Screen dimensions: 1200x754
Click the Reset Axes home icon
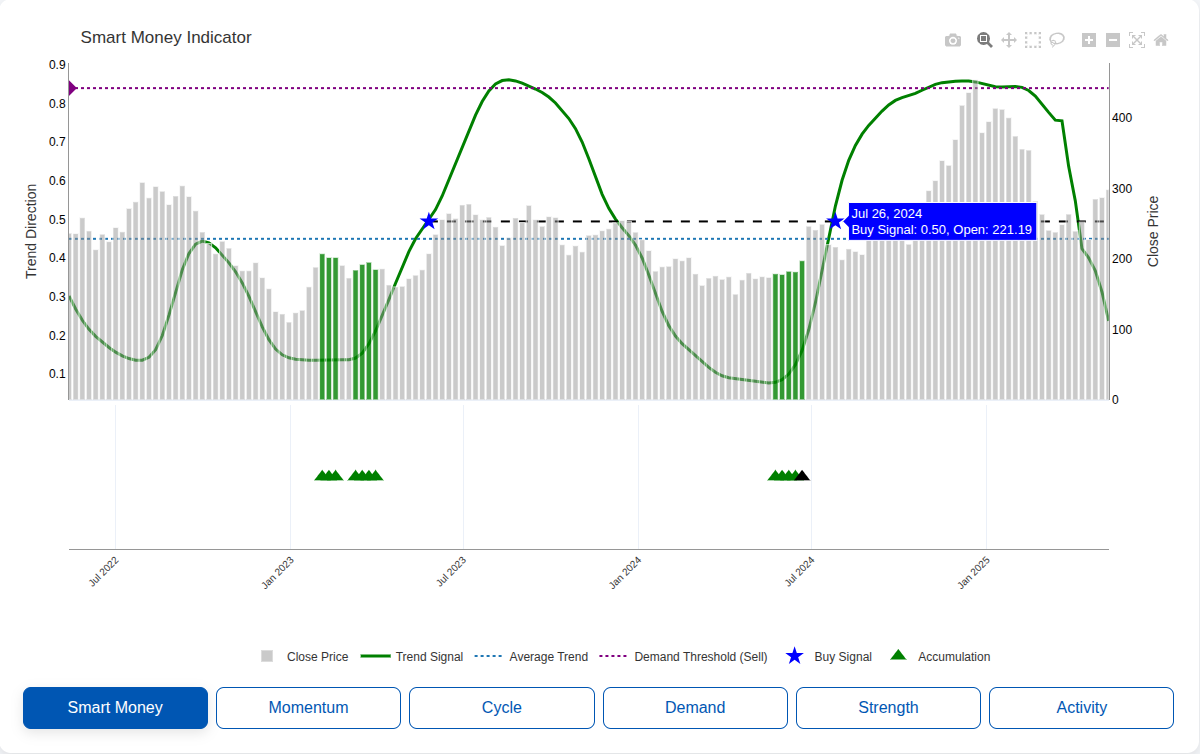pyautogui.click(x=1161, y=40)
